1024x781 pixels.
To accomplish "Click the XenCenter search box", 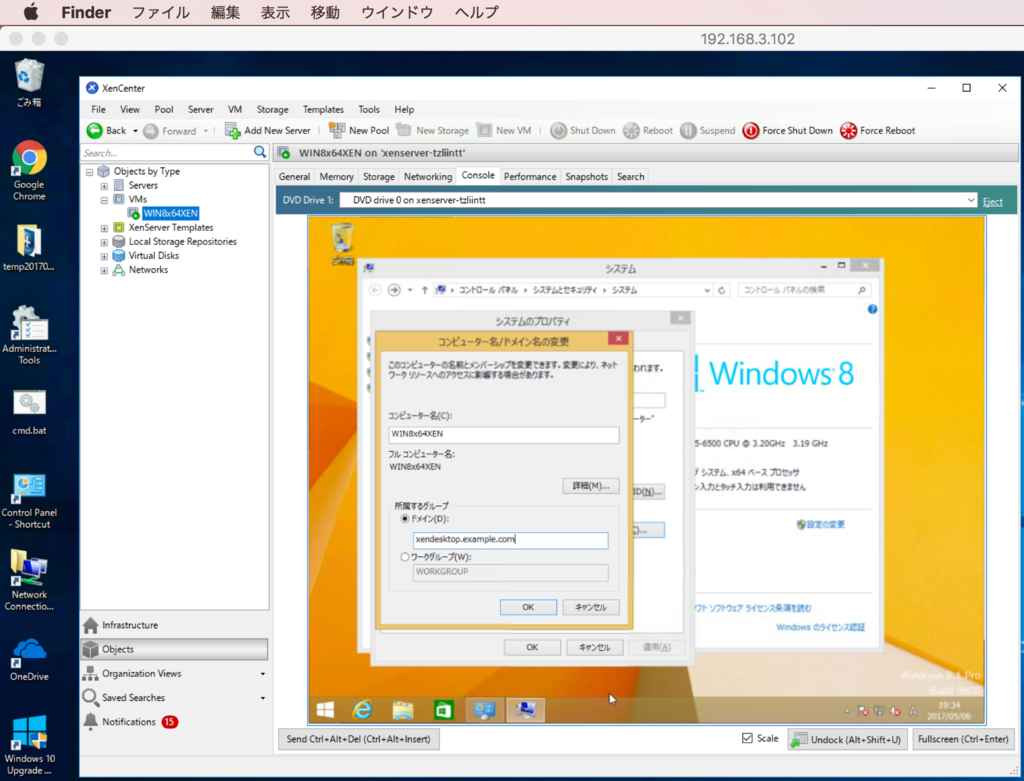I will pos(167,152).
